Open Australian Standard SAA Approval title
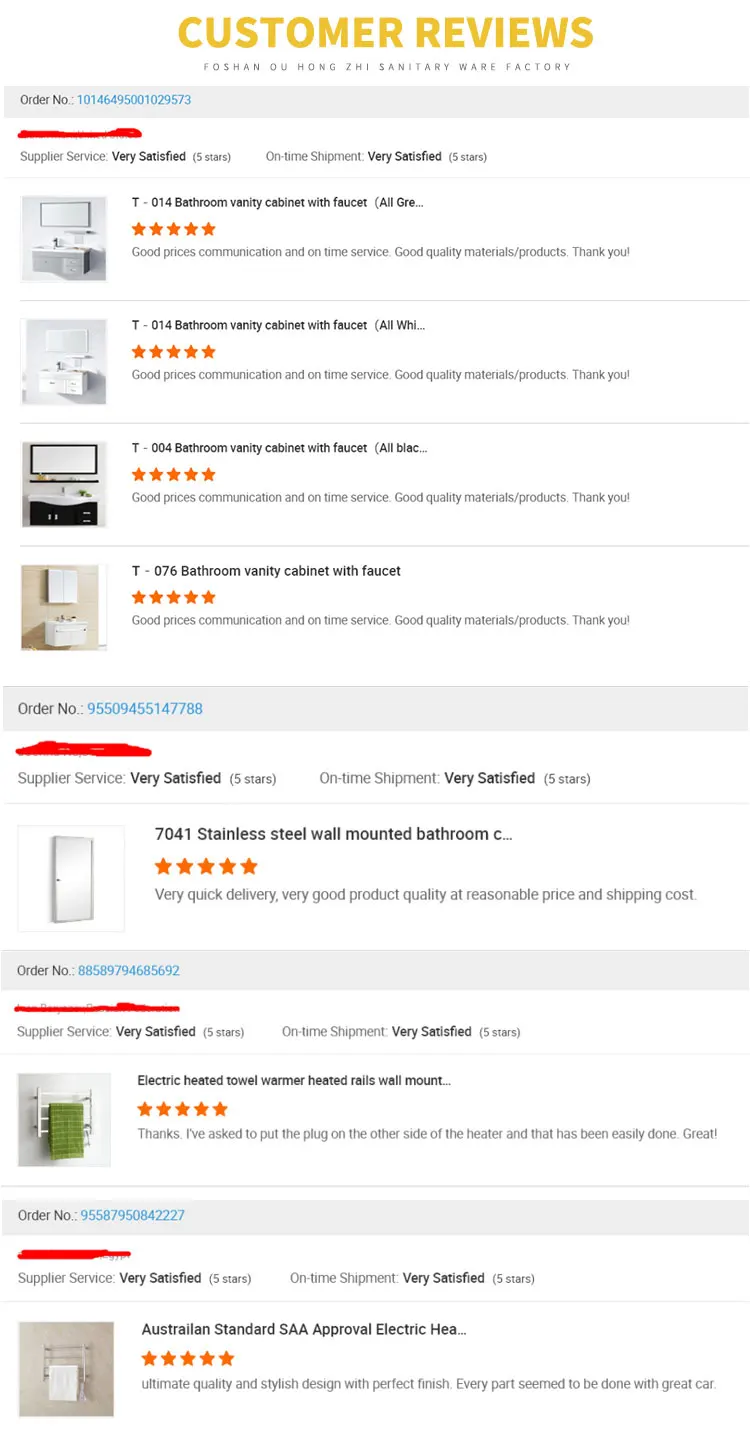Viewport: 750px width, 1454px height. 304,1329
